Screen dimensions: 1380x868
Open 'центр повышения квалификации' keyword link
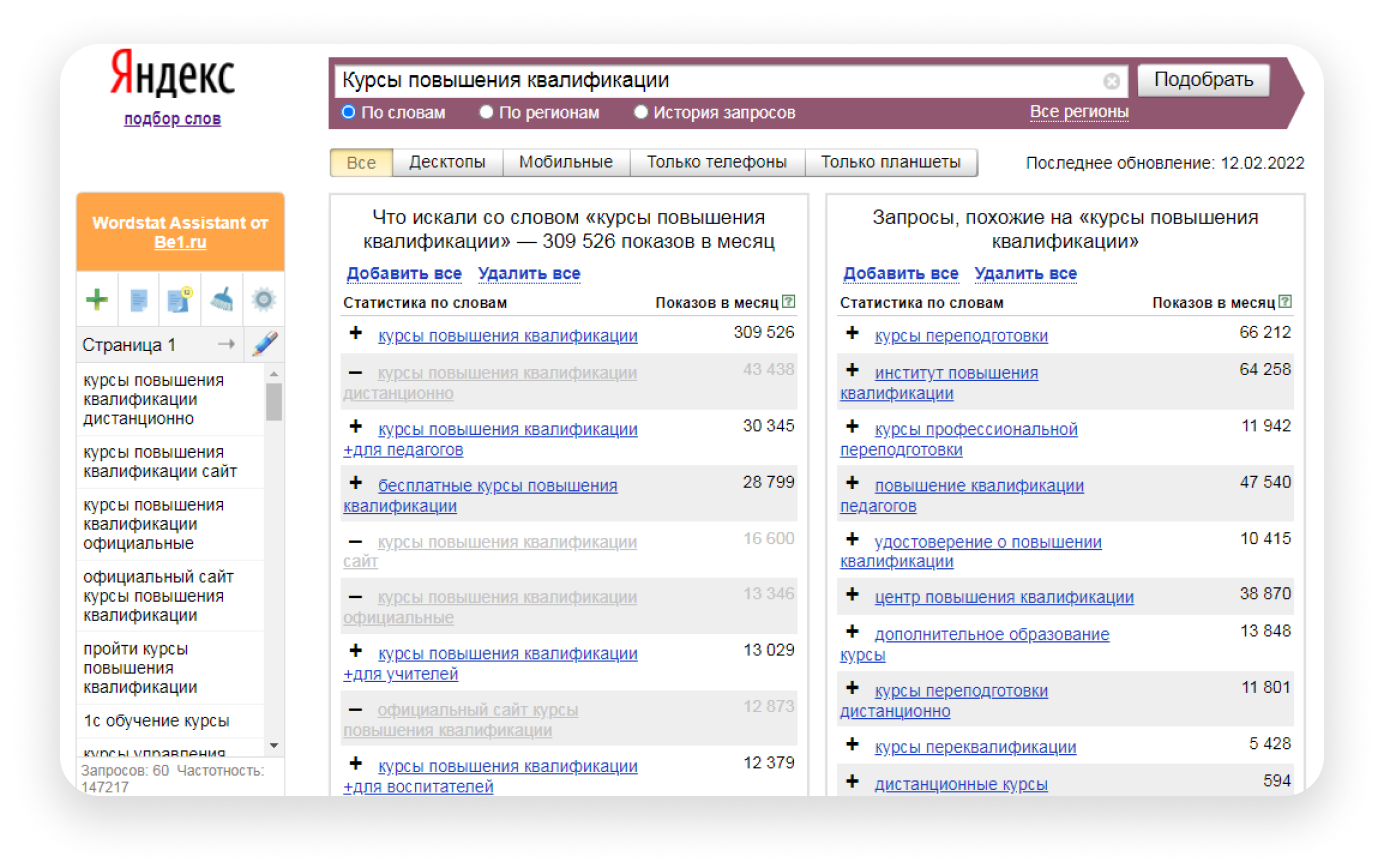[1004, 598]
